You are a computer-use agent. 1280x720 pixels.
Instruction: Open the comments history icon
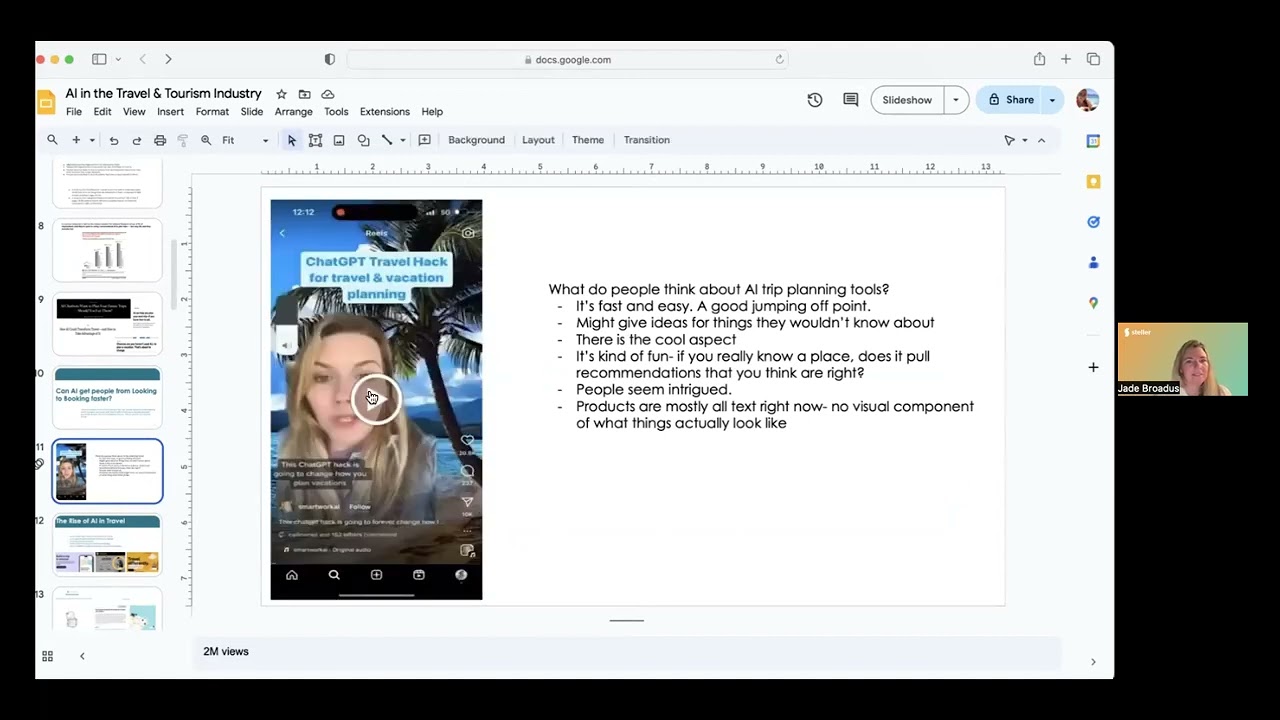[x=851, y=100]
